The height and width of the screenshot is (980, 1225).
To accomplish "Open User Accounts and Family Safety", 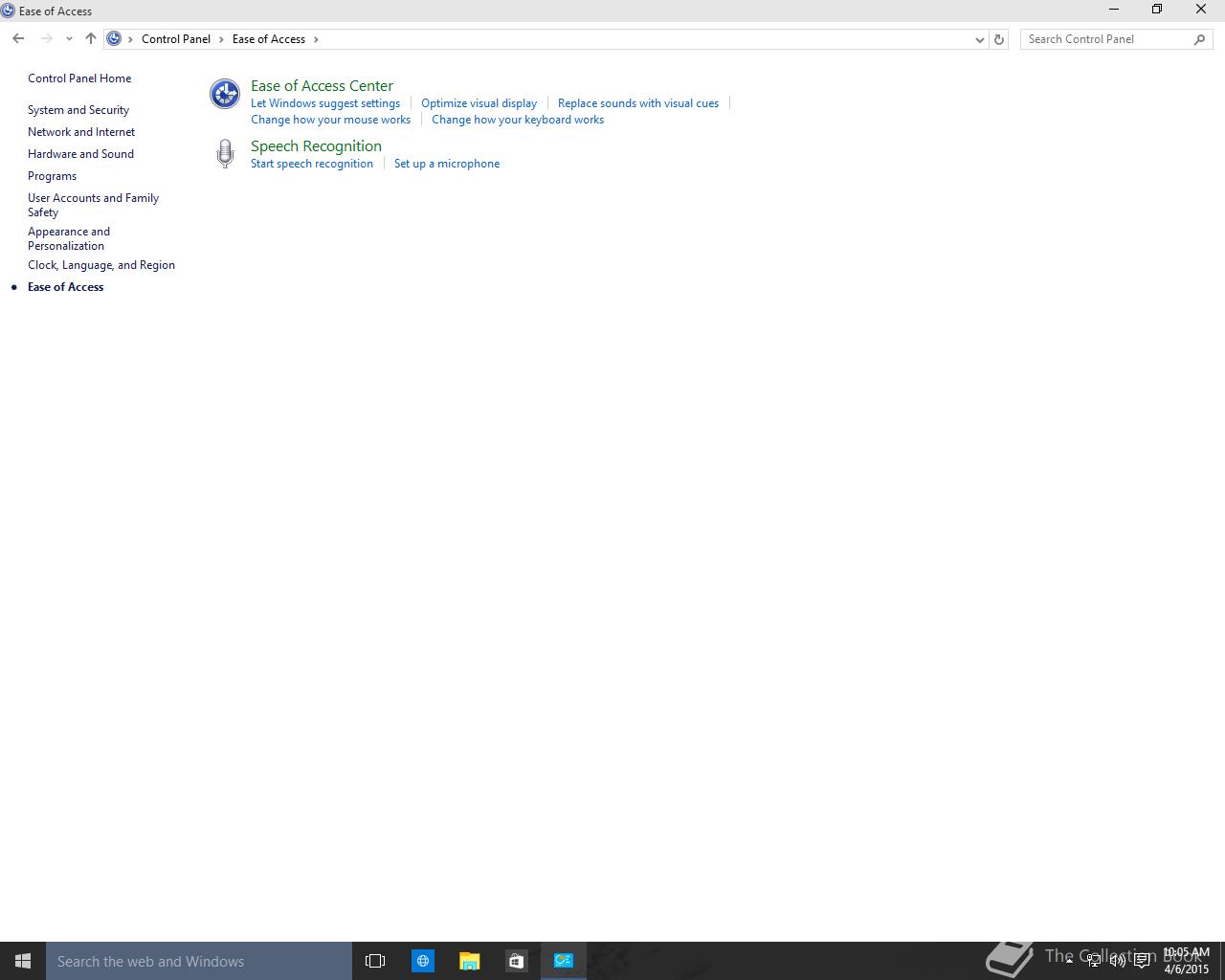I will coord(93,205).
